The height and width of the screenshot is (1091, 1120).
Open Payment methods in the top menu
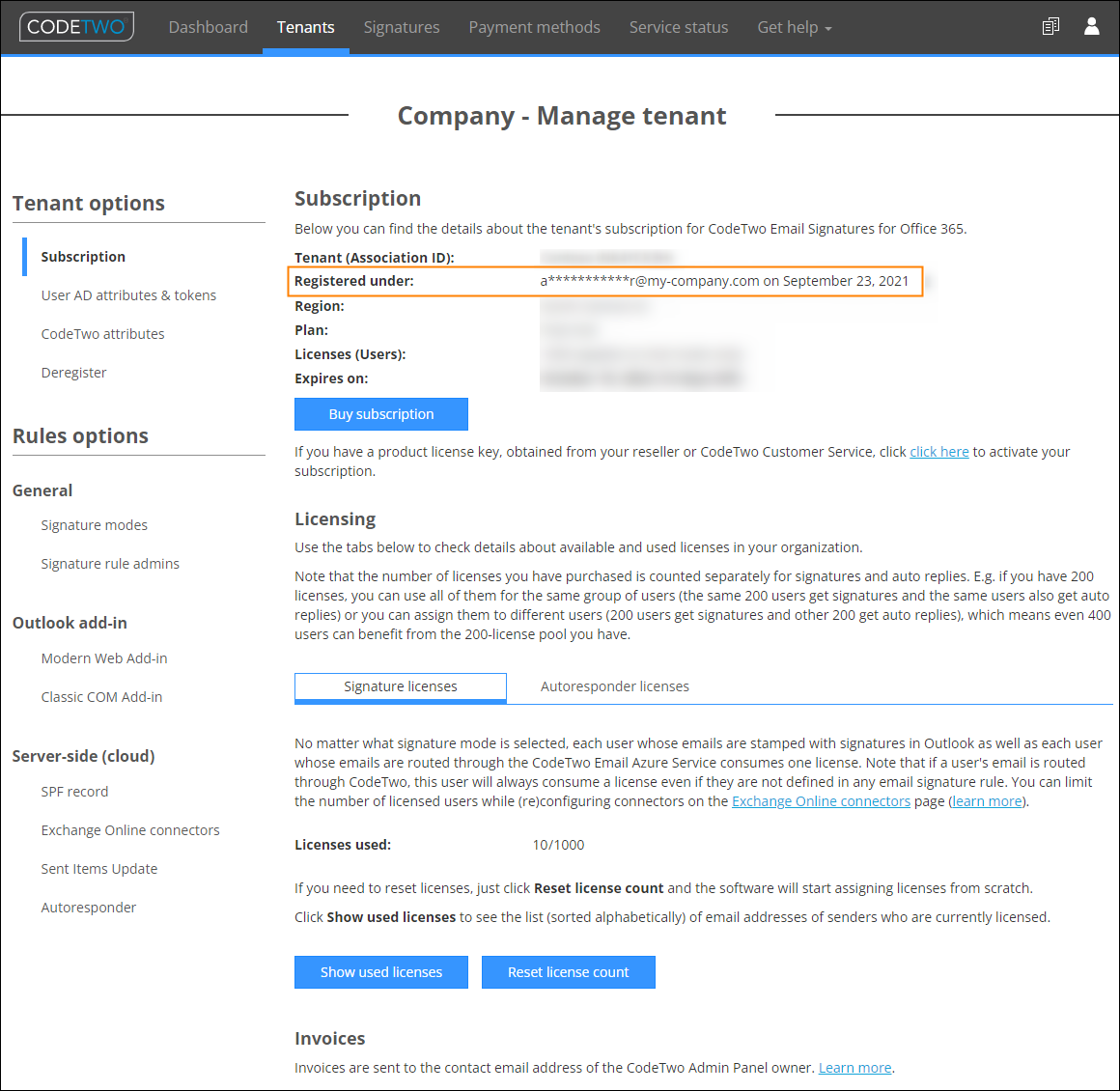tap(534, 27)
